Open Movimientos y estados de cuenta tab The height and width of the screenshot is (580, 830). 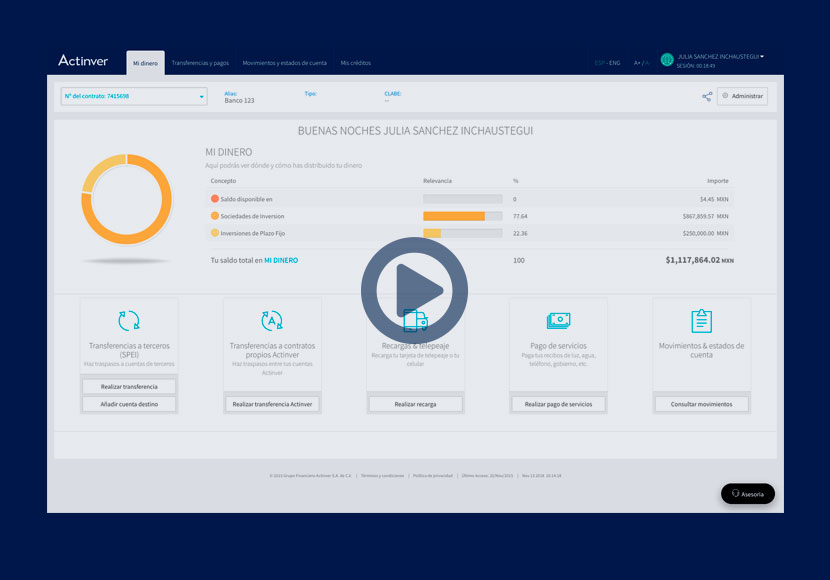(284, 63)
